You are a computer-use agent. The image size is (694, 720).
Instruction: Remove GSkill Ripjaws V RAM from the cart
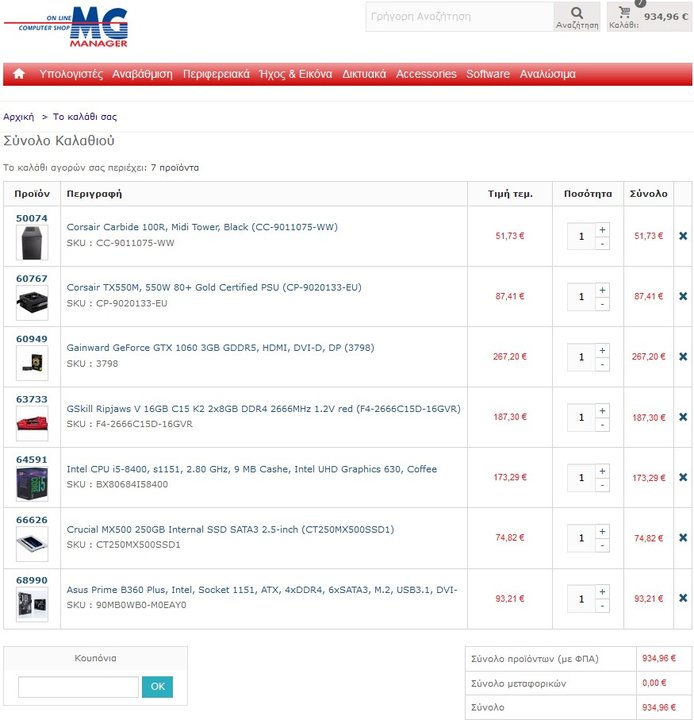[683, 417]
